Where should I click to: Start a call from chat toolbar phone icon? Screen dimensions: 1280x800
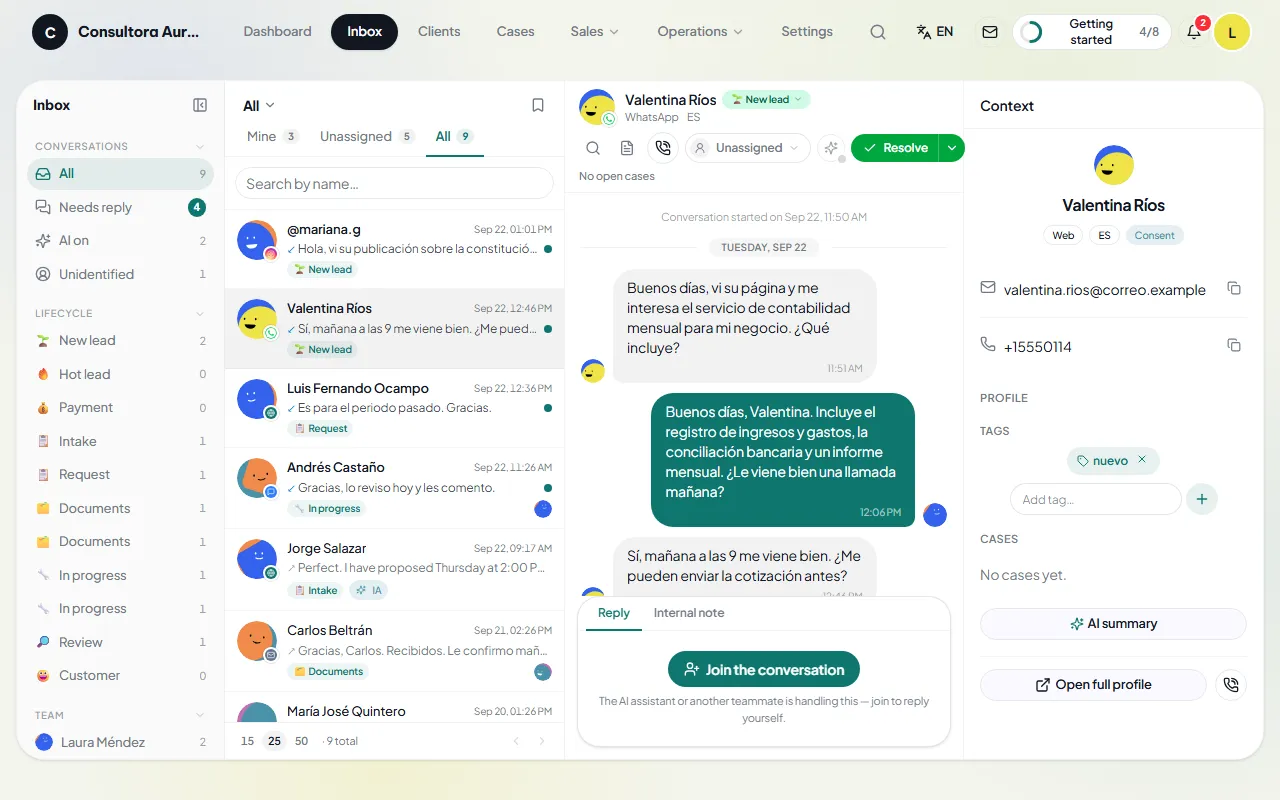(662, 148)
